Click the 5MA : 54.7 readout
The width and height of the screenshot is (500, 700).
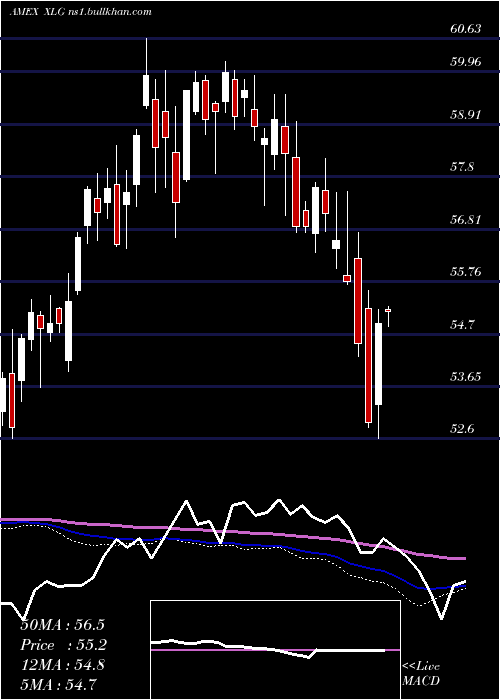59,684
